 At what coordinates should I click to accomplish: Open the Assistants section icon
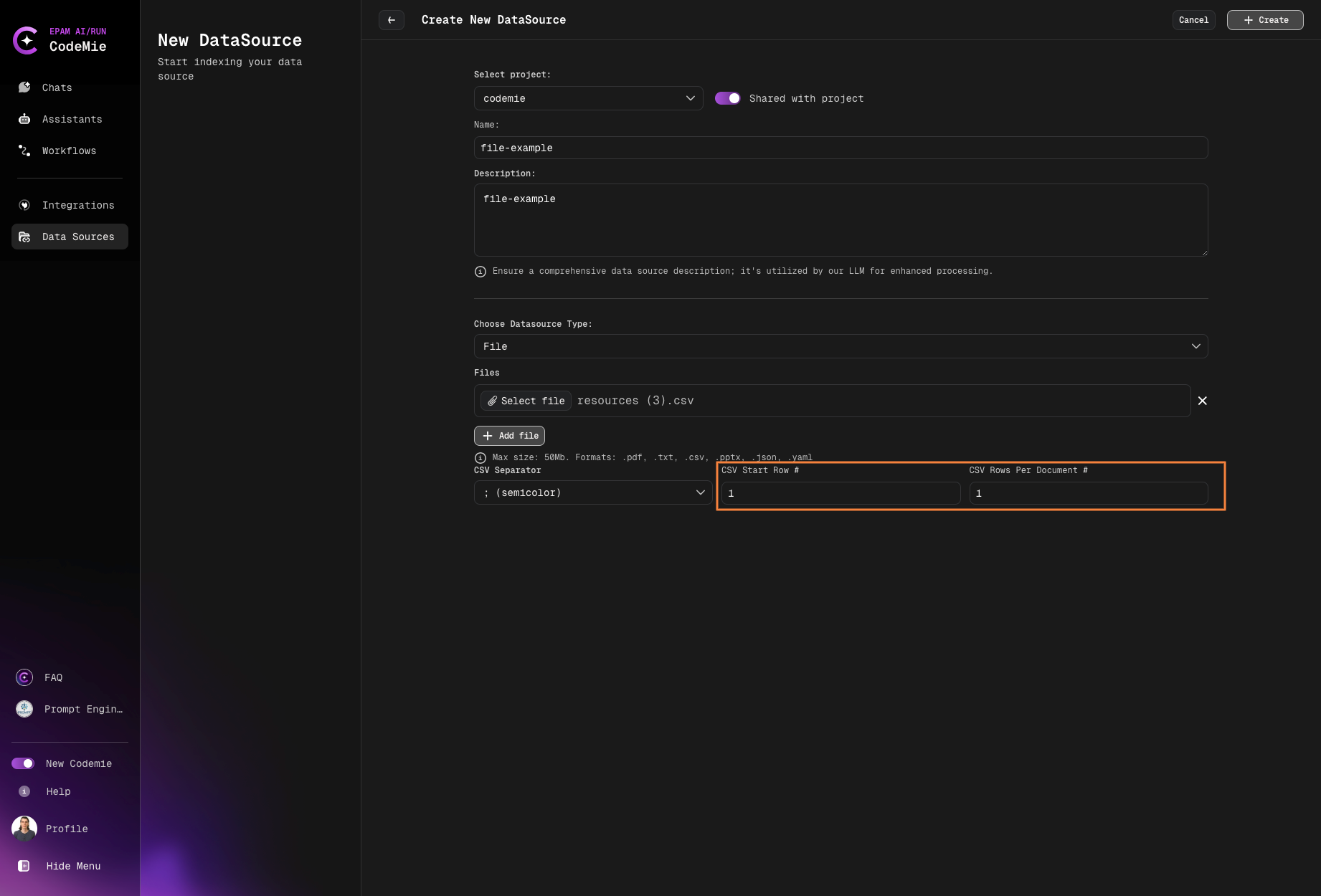click(x=24, y=119)
